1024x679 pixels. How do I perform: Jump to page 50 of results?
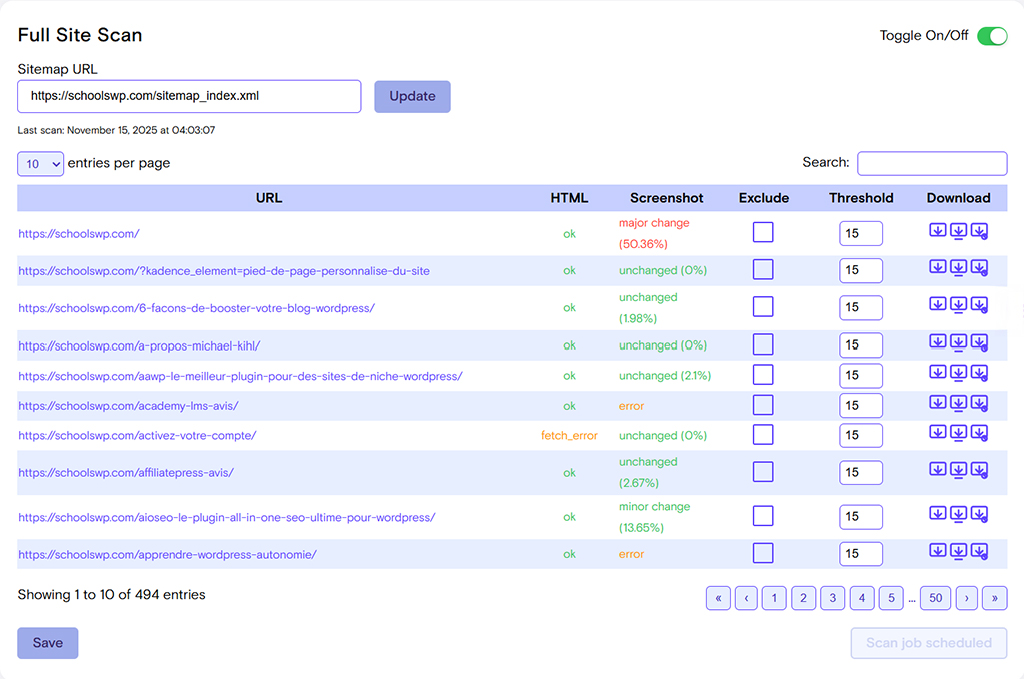tap(935, 597)
